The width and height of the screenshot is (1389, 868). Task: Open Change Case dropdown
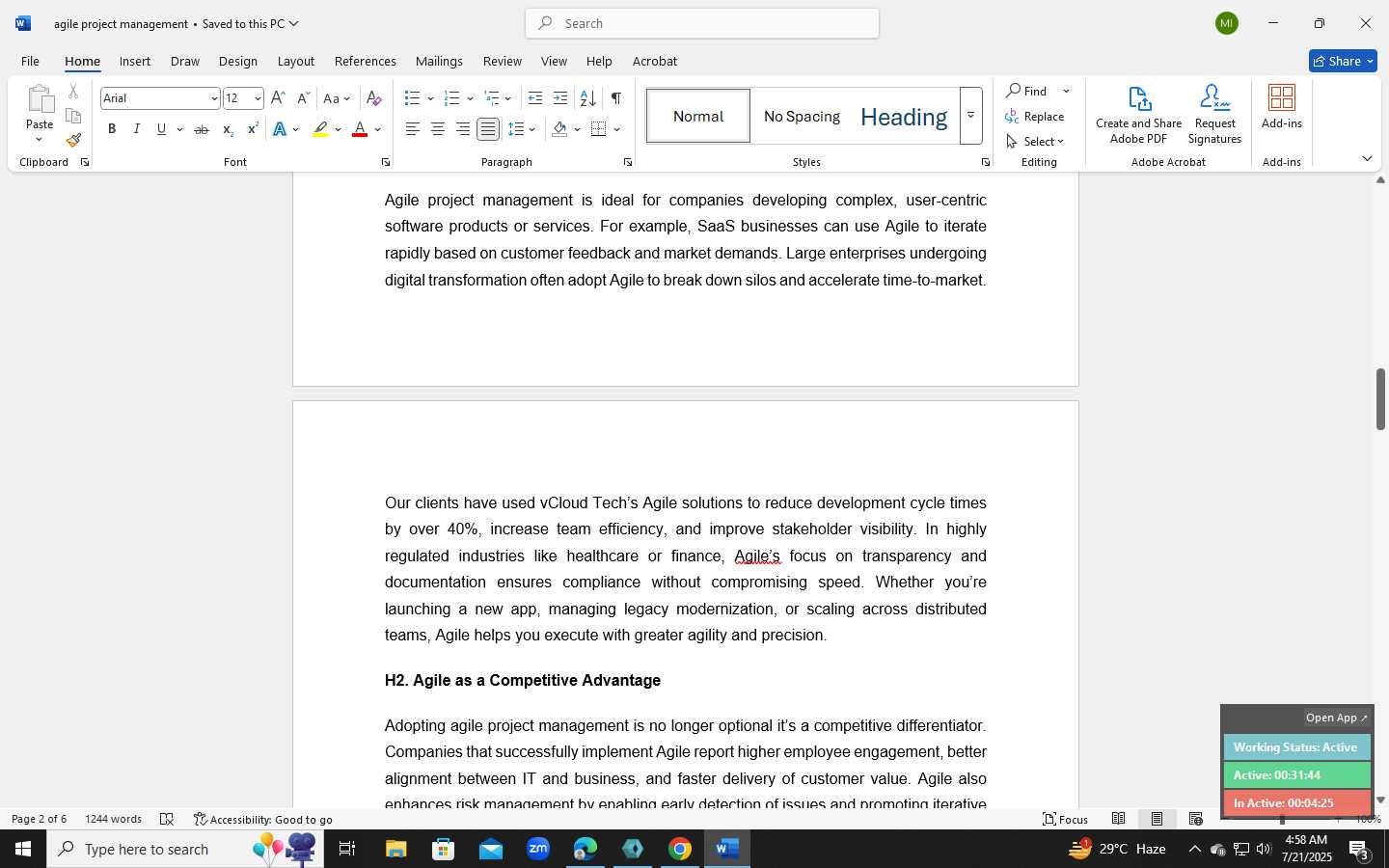click(337, 98)
